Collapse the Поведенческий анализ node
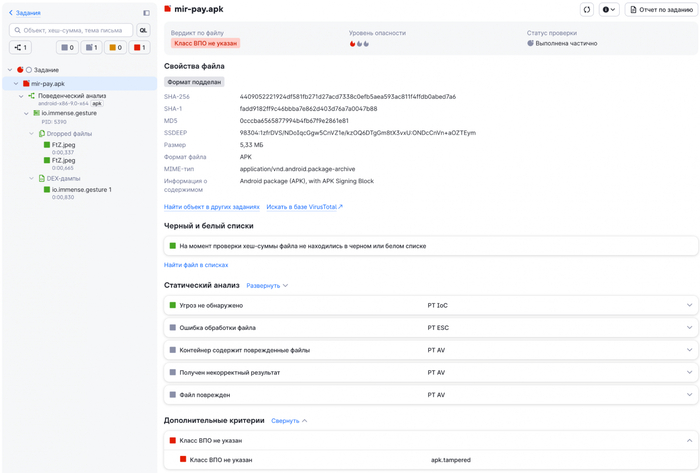 [21, 96]
